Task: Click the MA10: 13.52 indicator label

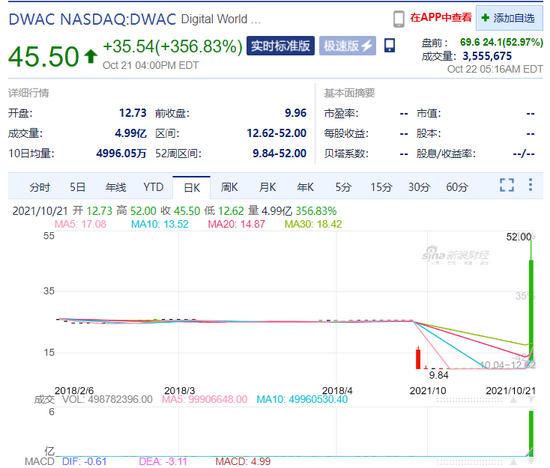Action: coord(160,224)
